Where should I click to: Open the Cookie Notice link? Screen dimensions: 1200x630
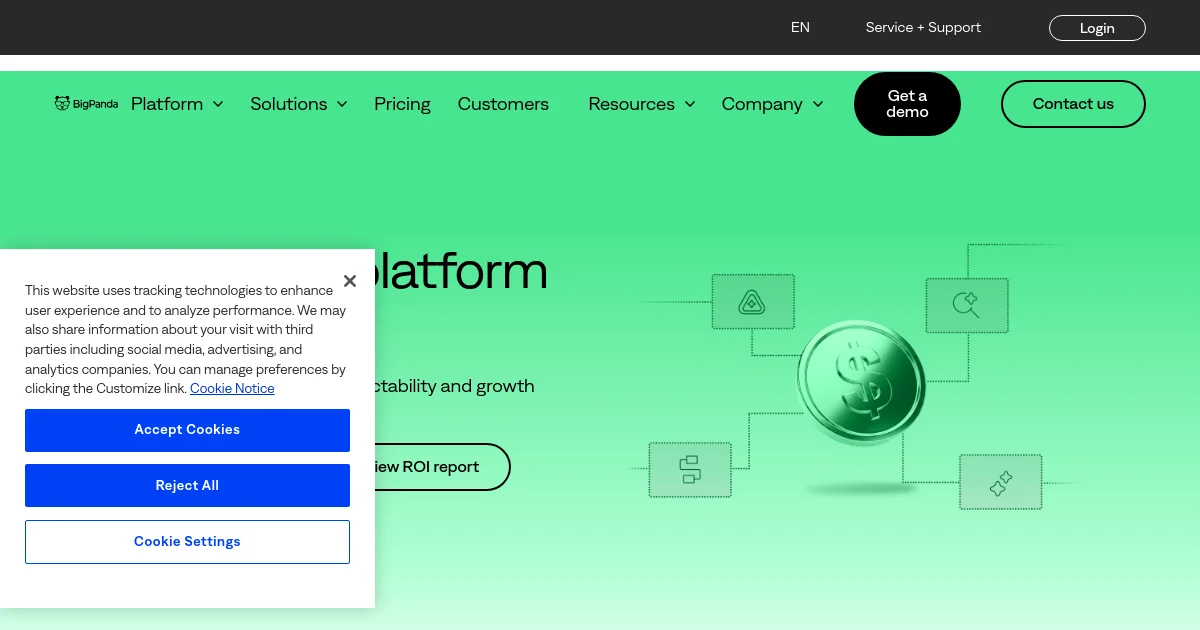pos(232,389)
